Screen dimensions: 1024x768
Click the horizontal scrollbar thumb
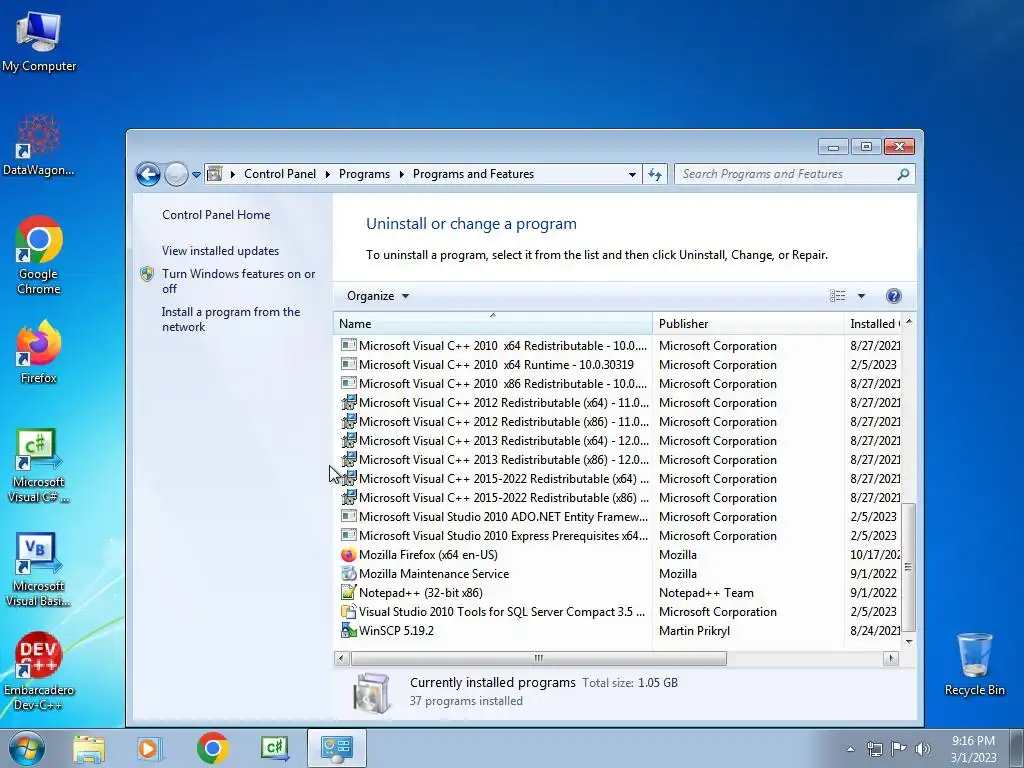[x=539, y=658]
